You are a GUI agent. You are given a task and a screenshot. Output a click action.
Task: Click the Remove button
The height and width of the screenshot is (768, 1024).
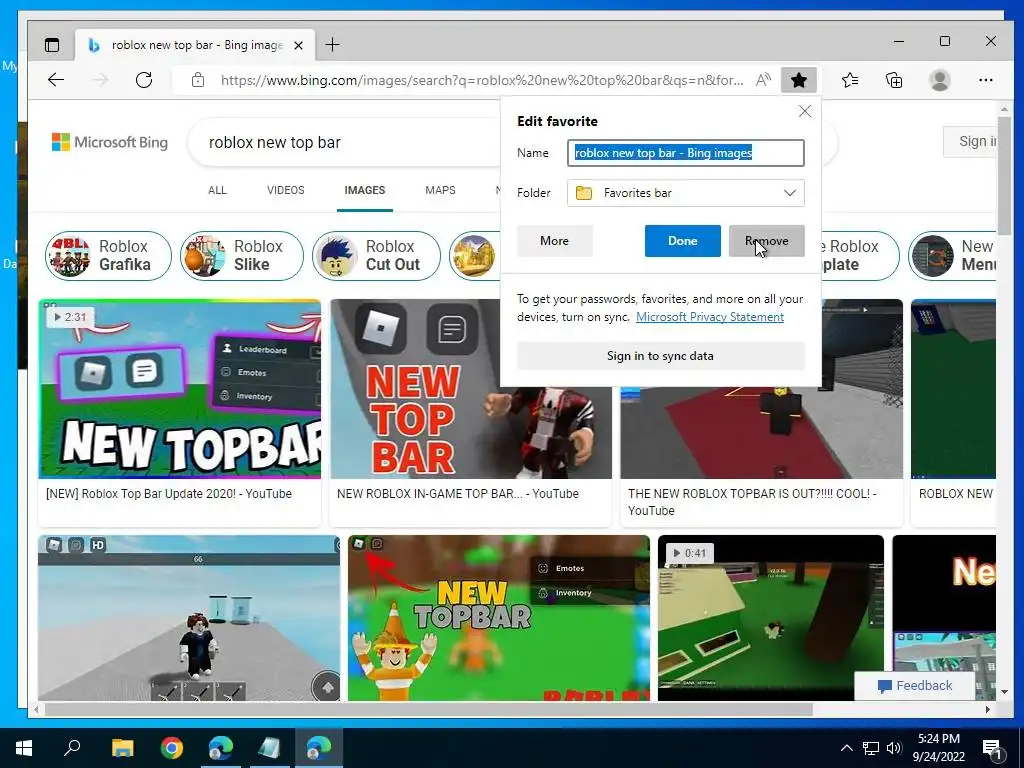pyautogui.click(x=767, y=241)
